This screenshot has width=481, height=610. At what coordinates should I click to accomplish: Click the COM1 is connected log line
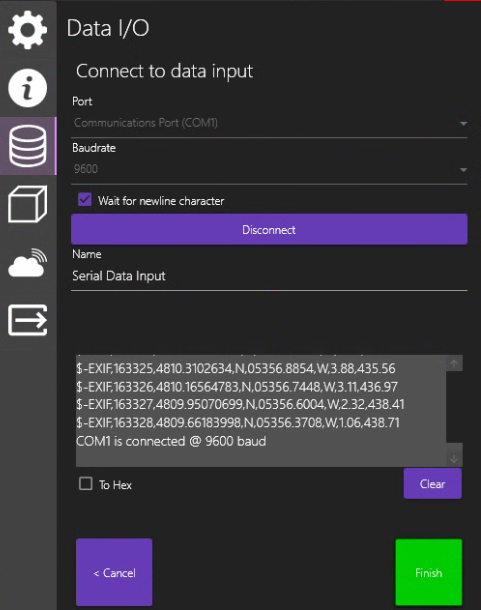(x=171, y=441)
